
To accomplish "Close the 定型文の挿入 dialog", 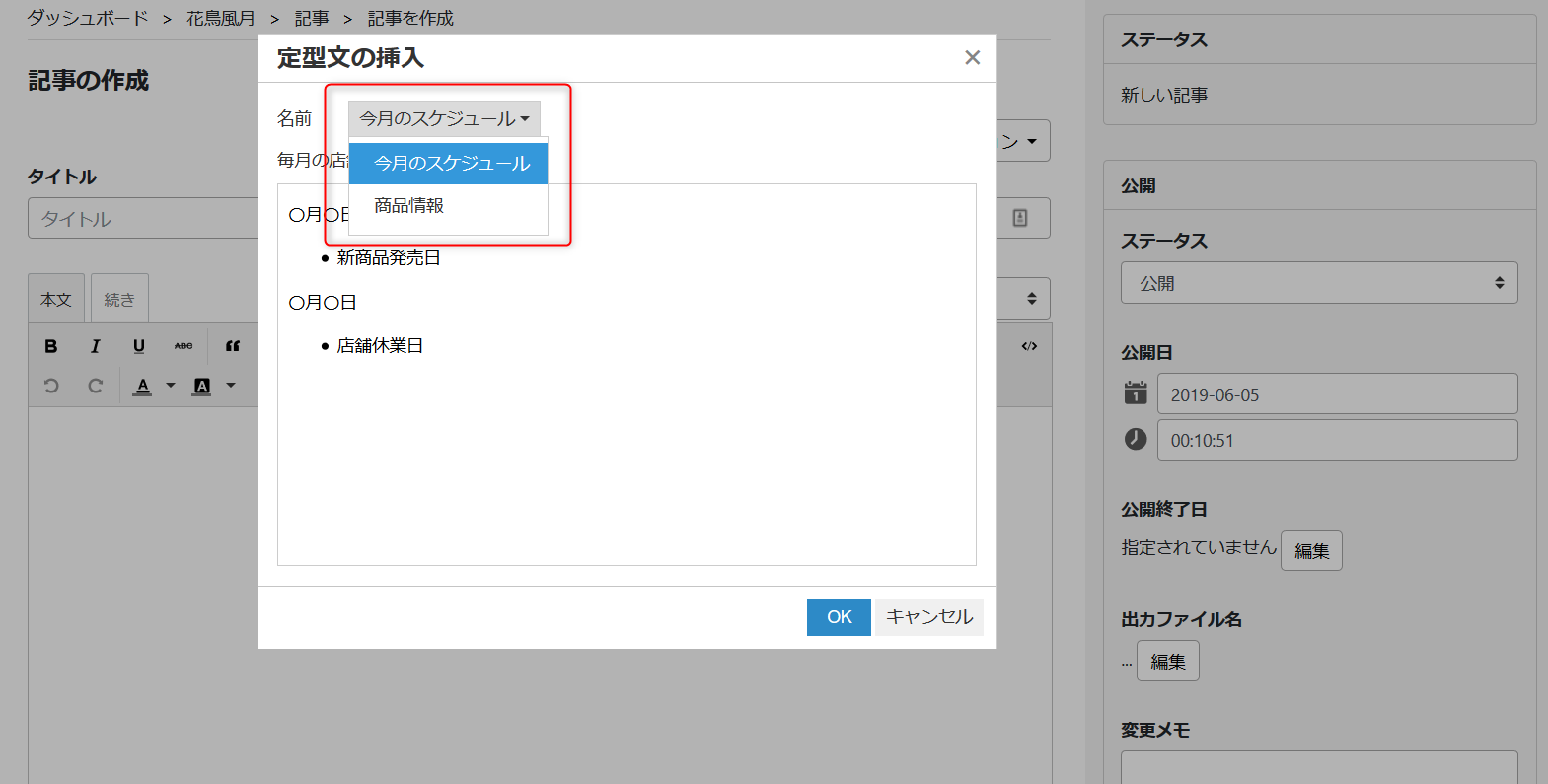I will tap(973, 57).
